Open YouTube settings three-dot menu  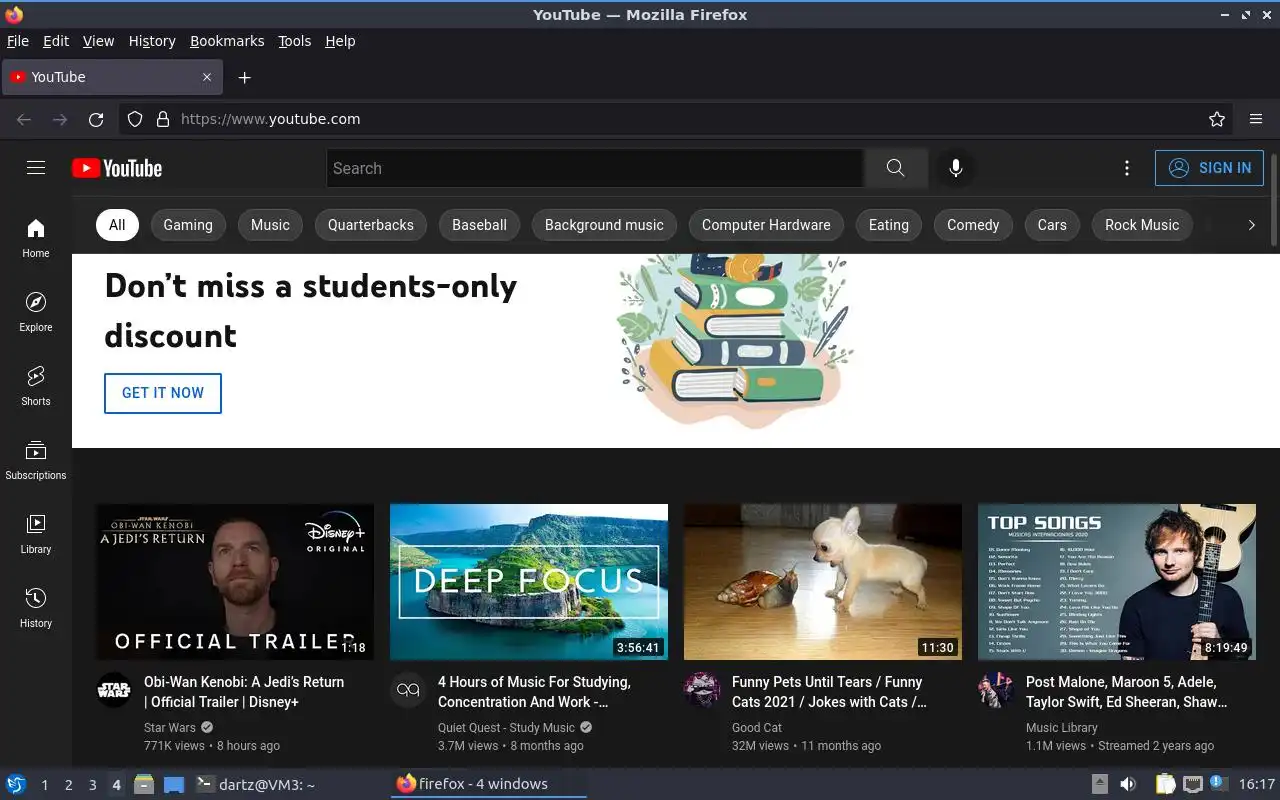pos(1127,168)
